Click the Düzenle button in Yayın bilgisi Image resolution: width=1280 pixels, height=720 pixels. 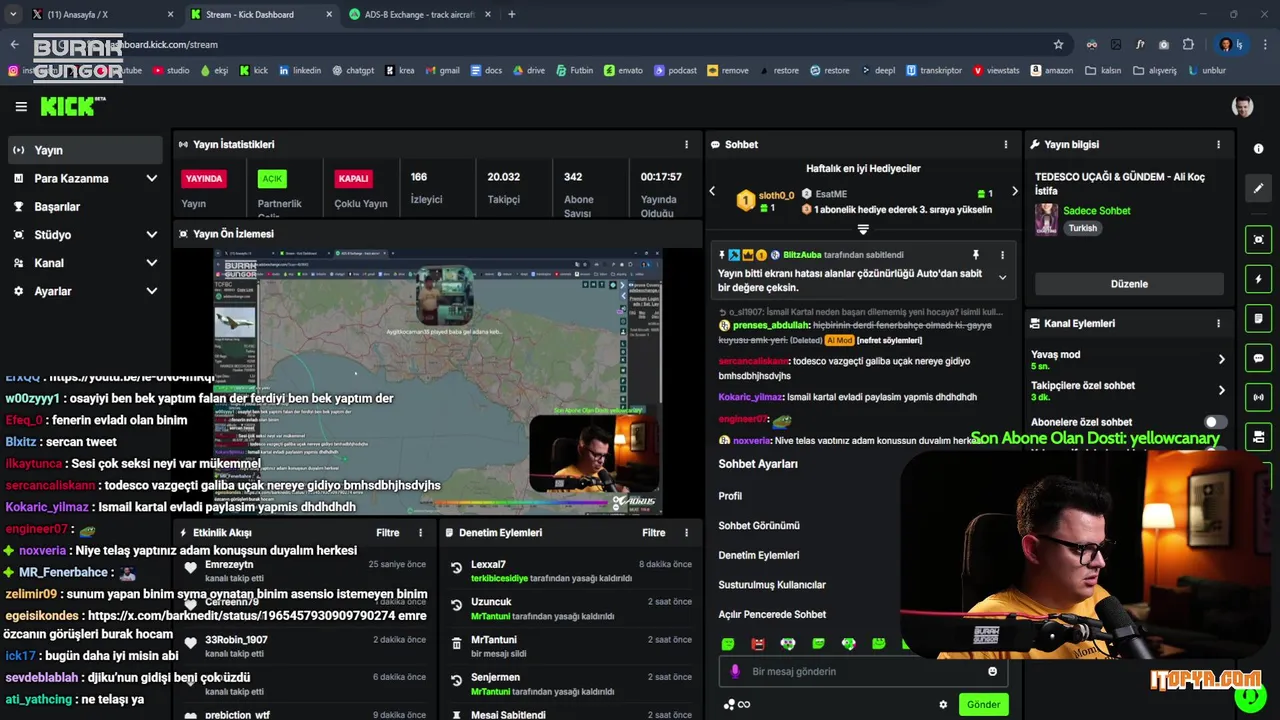(x=1129, y=284)
